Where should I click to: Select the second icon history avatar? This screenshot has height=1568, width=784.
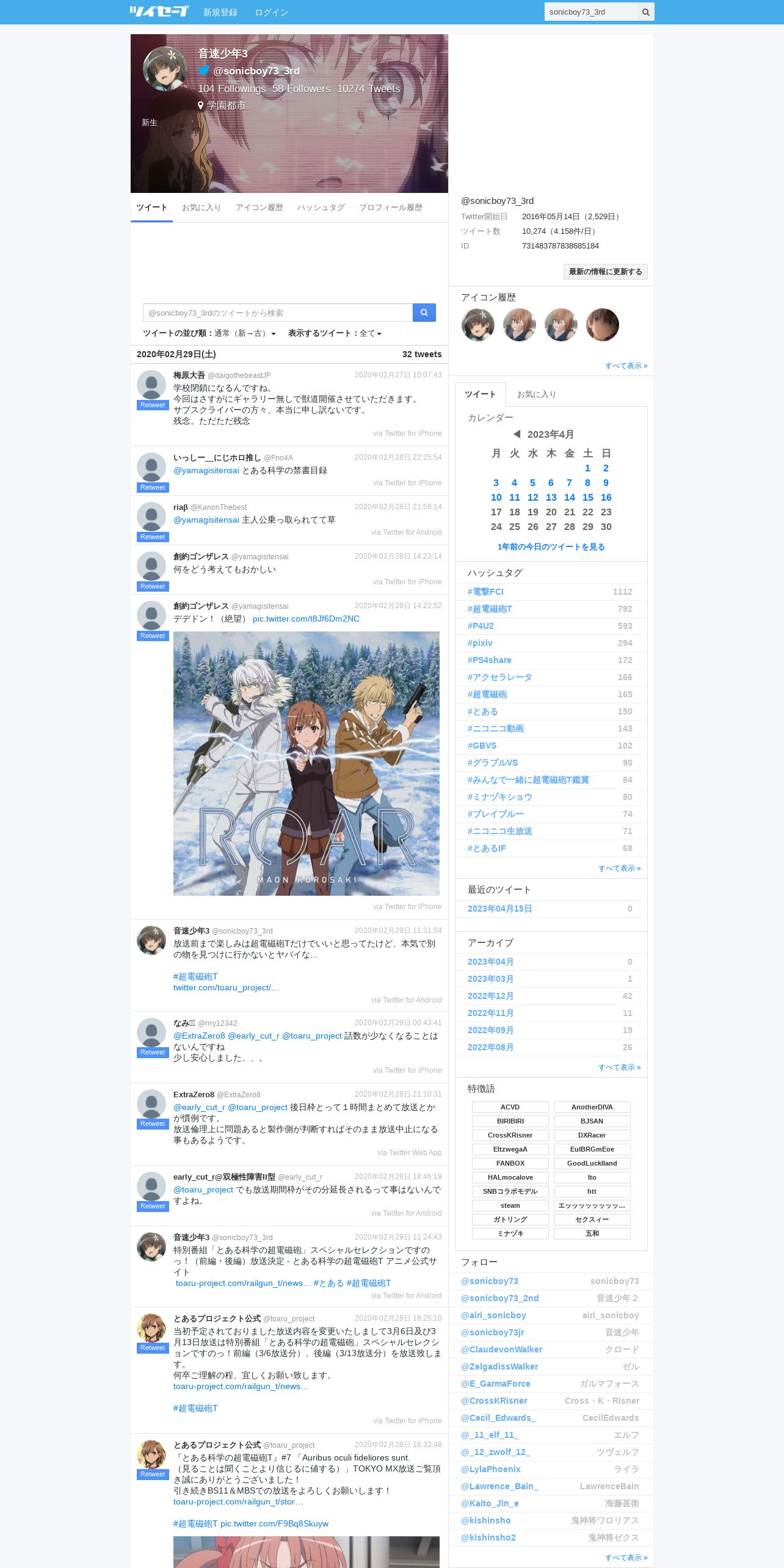(520, 325)
